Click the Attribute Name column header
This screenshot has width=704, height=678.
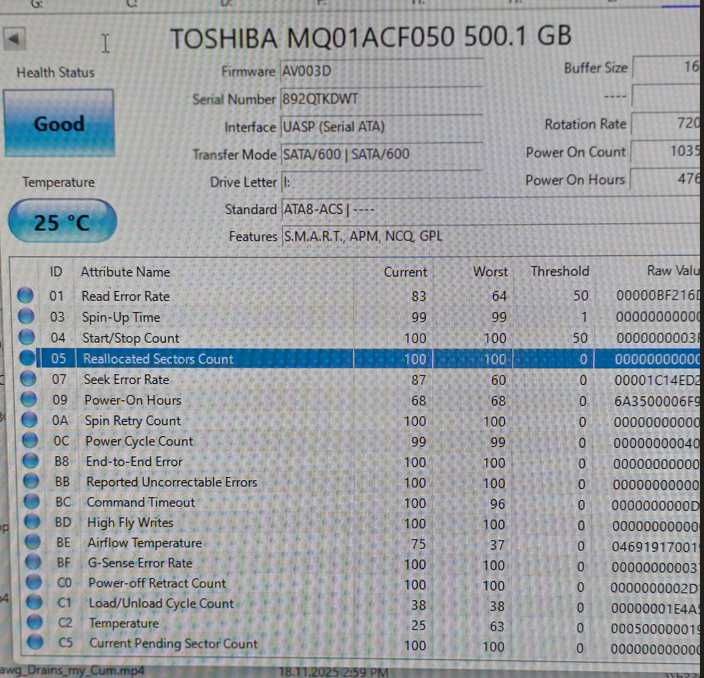[125, 272]
